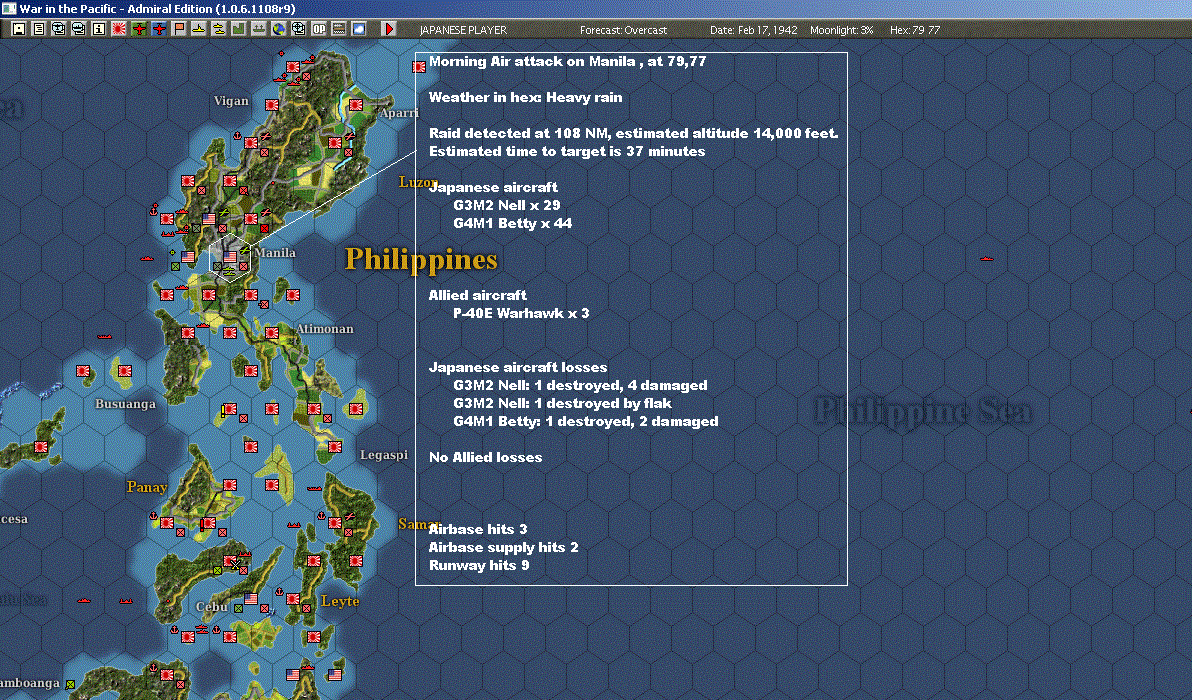Click the single yellow ship toolbar icon

198,29
